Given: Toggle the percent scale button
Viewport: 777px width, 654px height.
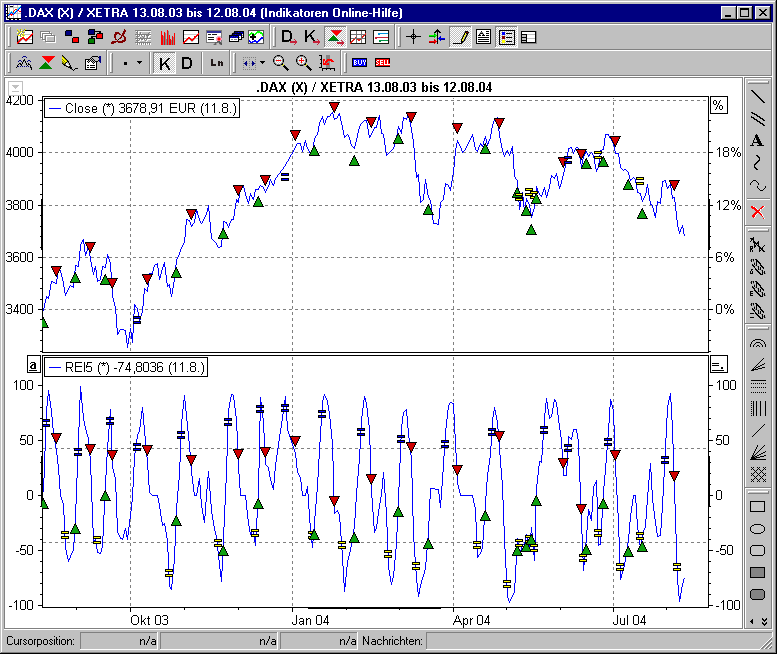Looking at the screenshot, I should tap(717, 105).
